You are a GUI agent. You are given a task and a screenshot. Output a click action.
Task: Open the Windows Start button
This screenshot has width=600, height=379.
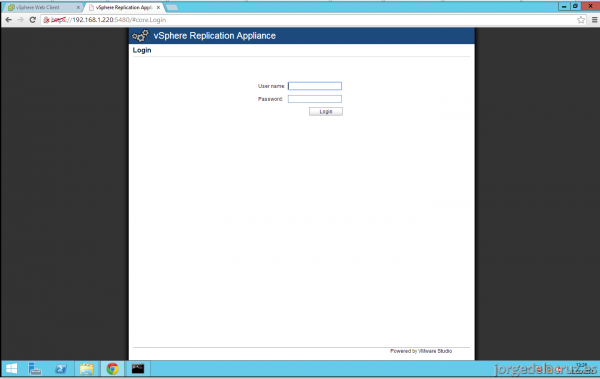[x=11, y=369]
